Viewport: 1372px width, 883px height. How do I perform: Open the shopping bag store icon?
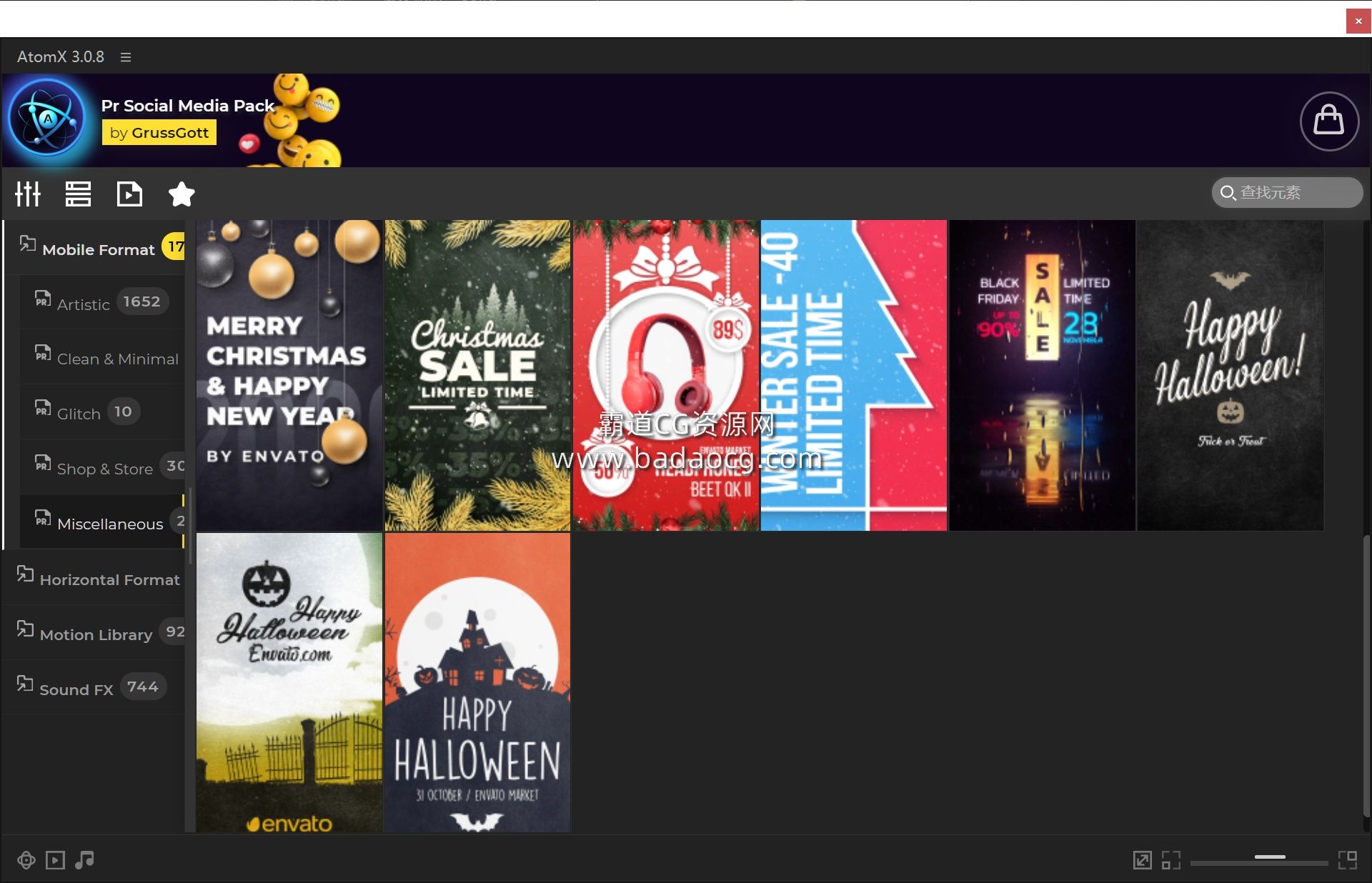click(x=1328, y=121)
